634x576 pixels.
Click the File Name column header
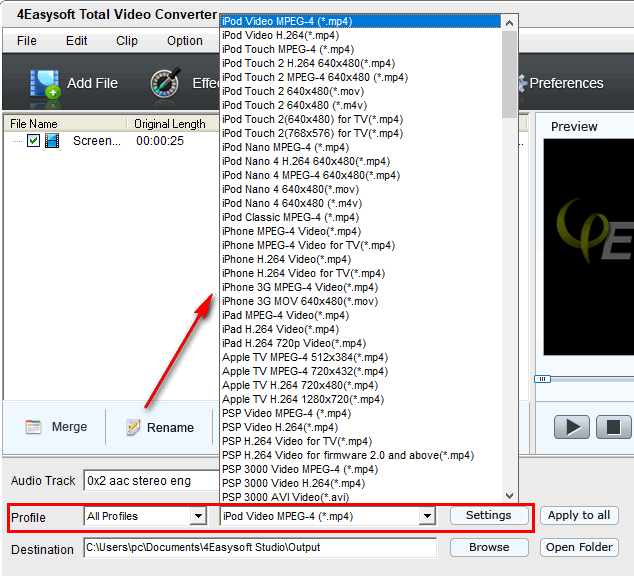65,124
